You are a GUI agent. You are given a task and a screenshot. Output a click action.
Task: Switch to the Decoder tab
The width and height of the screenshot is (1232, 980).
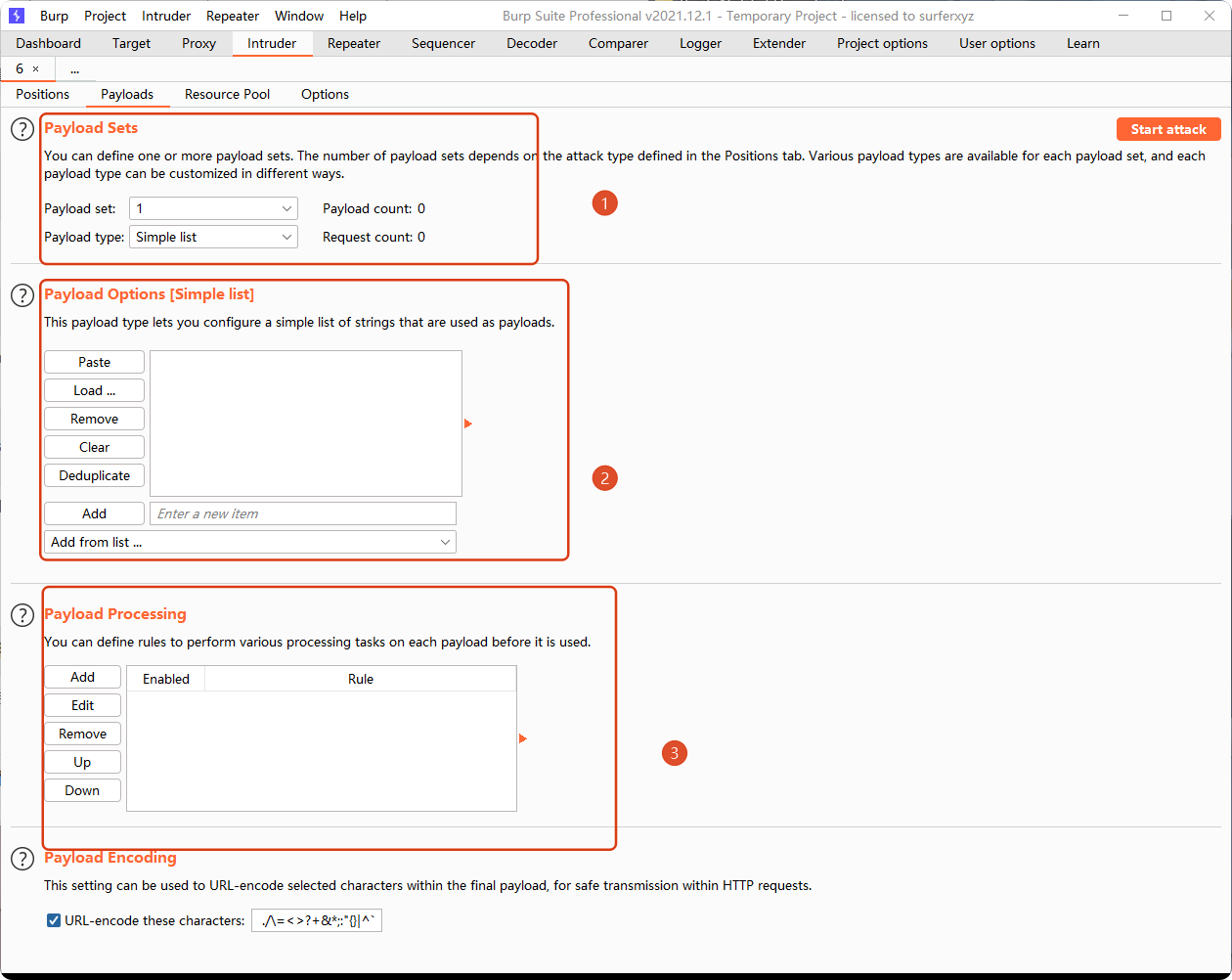point(532,43)
